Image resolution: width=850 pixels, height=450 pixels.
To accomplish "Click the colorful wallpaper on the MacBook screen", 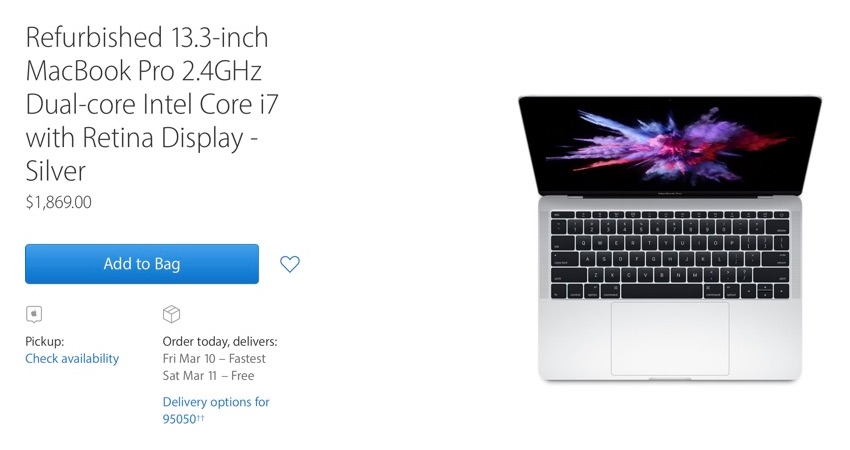I will coord(670,144).
